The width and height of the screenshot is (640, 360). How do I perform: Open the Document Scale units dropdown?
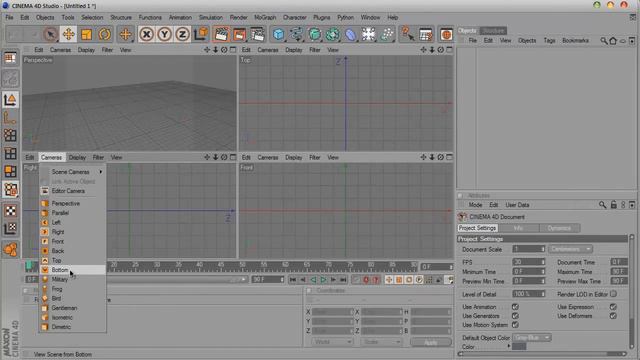click(571, 249)
